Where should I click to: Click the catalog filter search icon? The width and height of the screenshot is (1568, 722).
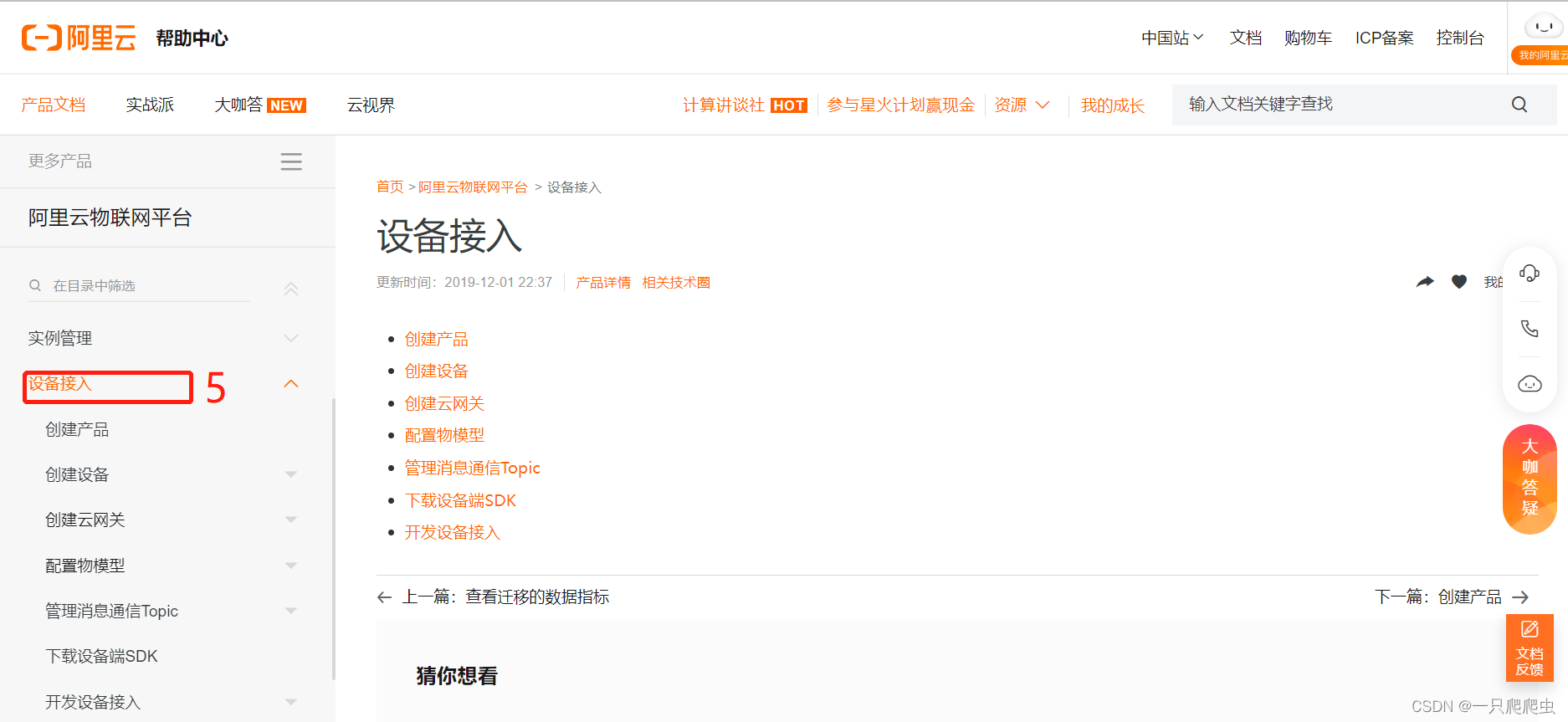click(35, 285)
